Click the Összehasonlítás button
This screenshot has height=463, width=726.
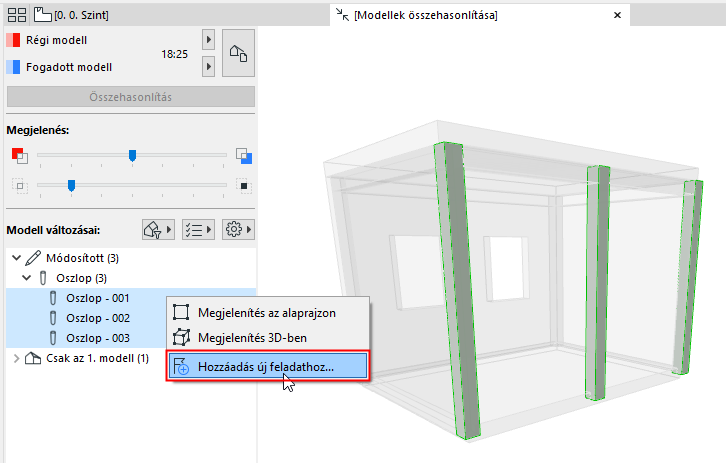[x=131, y=97]
